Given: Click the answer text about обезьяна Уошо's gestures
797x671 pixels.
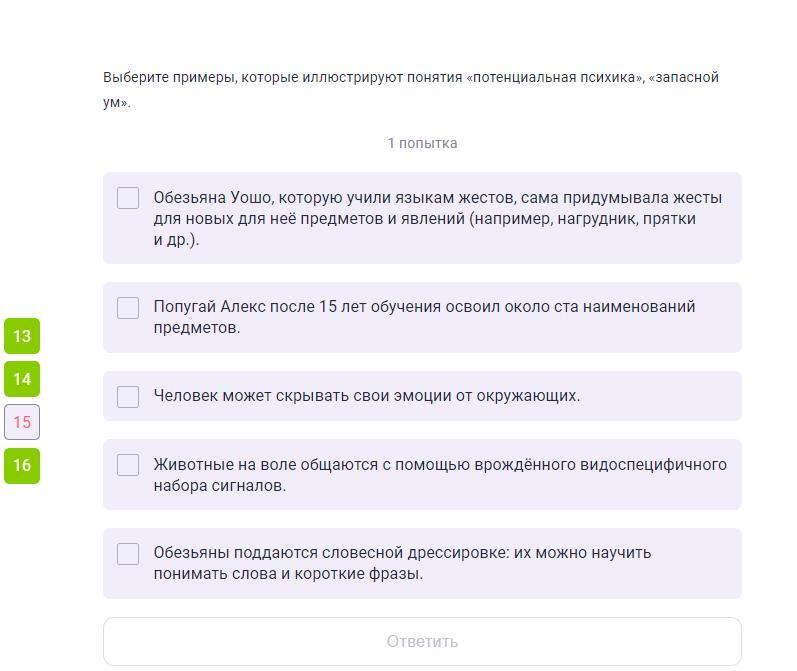Looking at the screenshot, I should click(438, 219).
